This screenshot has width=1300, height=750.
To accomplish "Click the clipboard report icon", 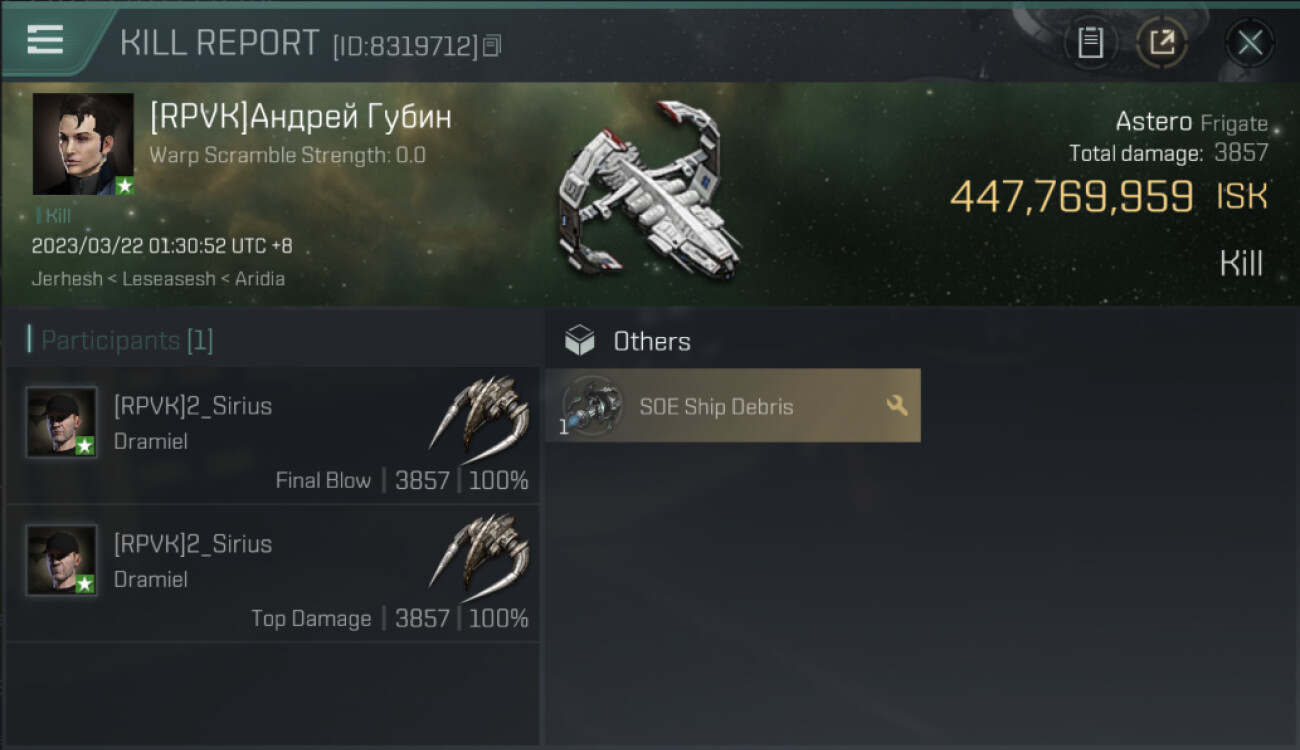I will coord(1090,43).
